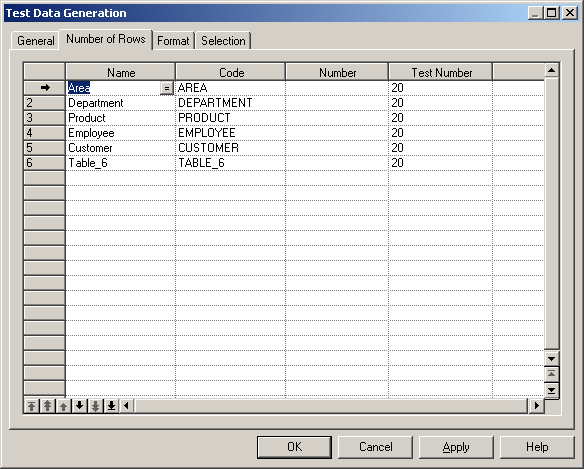
Task: Click the move-down-one-page double arrow icon
Action: coord(95,406)
